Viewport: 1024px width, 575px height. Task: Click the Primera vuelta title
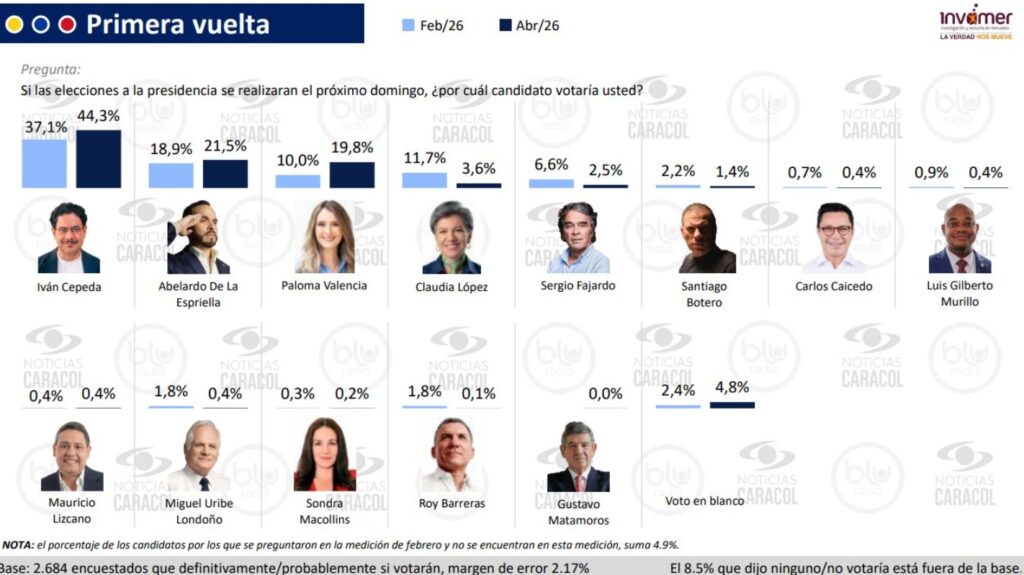pyautogui.click(x=177, y=24)
